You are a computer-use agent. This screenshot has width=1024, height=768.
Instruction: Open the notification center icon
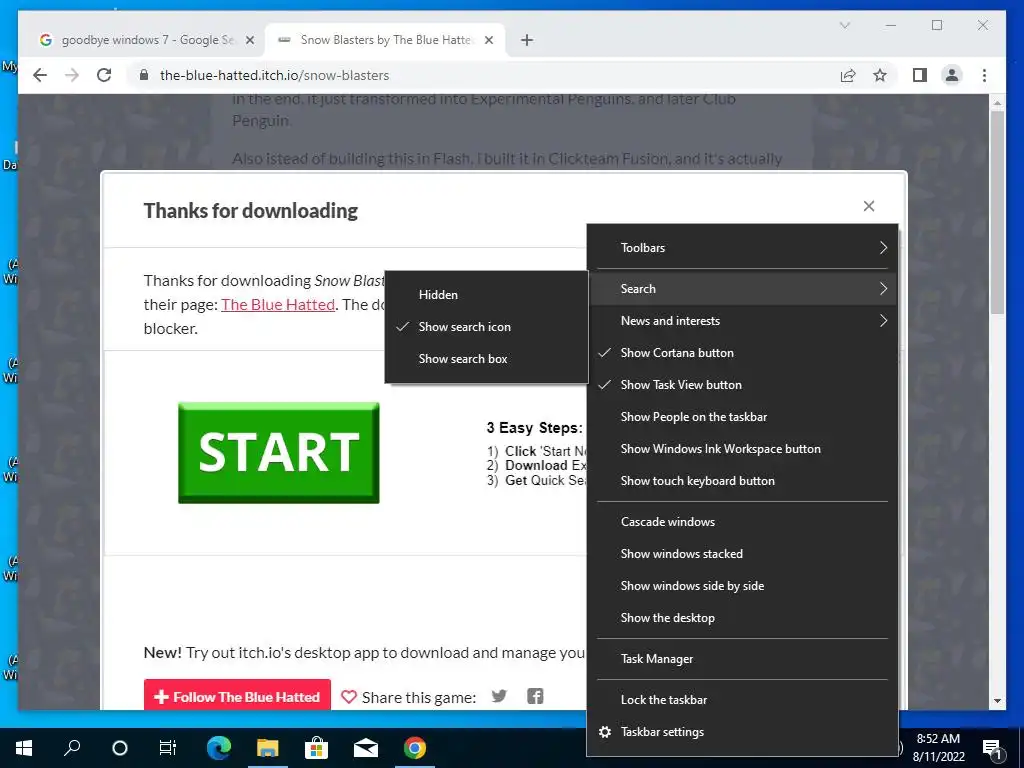point(993,748)
